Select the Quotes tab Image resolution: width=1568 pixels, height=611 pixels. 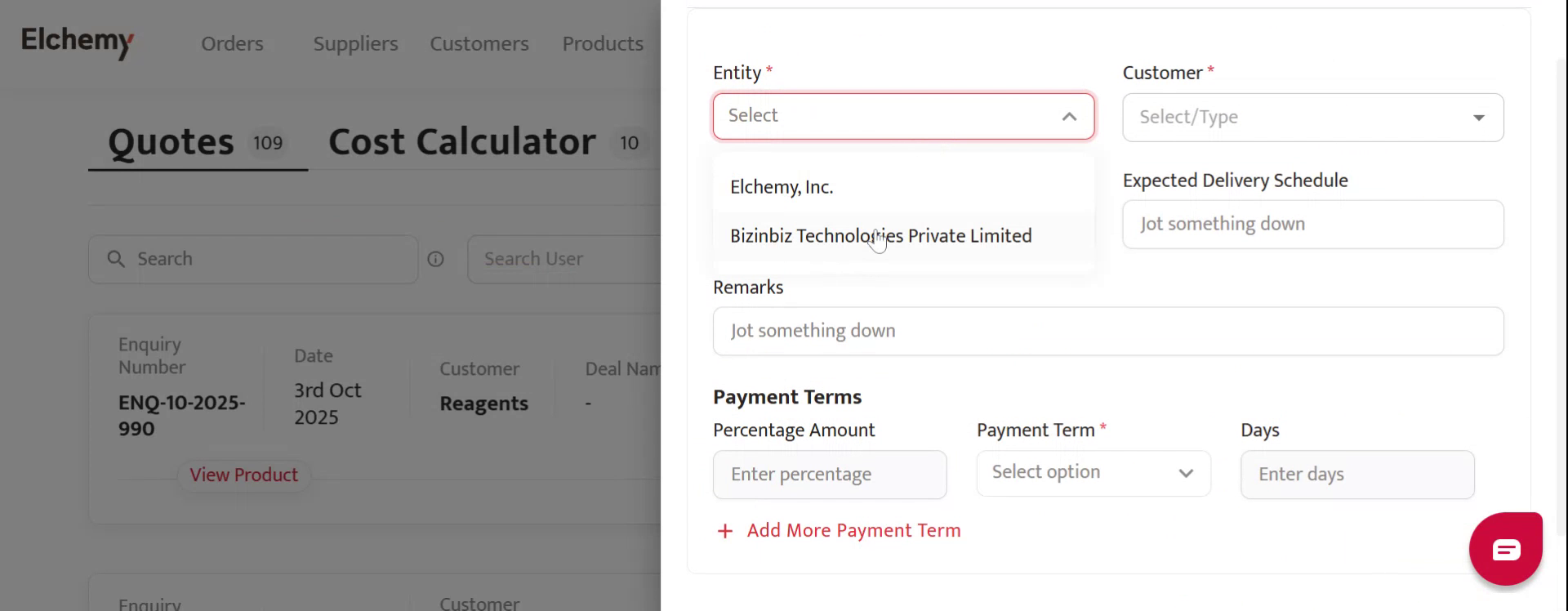[x=171, y=142]
